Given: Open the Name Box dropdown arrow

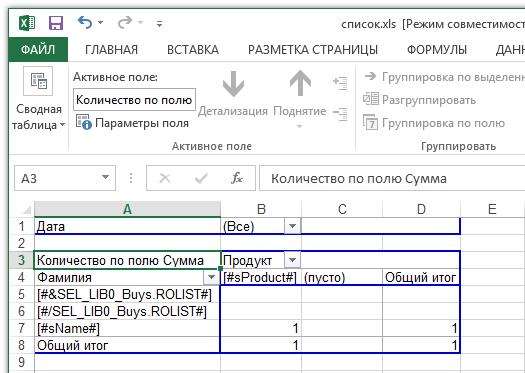Looking at the screenshot, I should 105,177.
